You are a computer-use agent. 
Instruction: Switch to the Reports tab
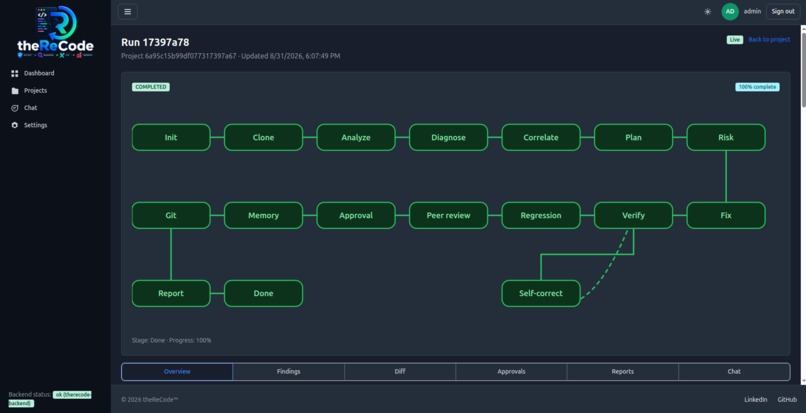click(622, 371)
